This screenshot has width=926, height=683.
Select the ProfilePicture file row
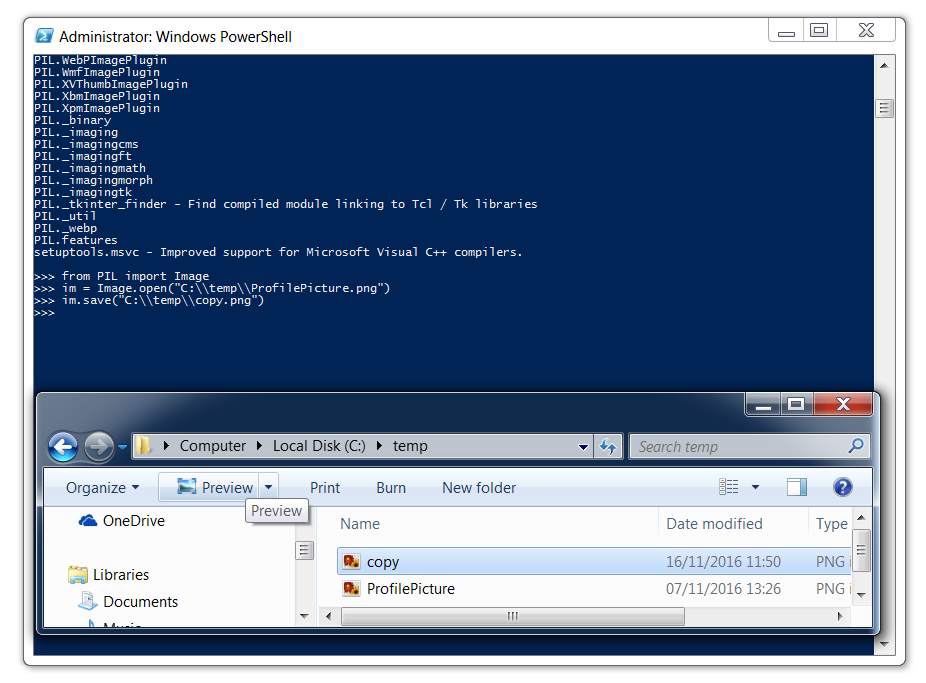(594, 589)
